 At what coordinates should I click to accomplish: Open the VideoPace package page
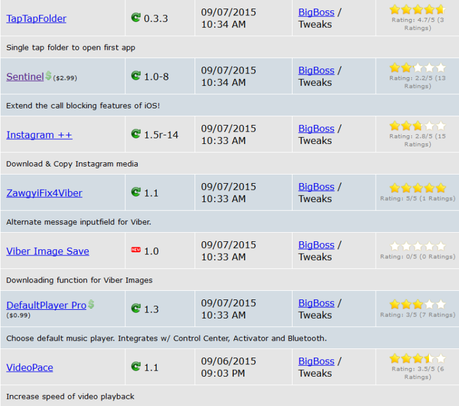(x=30, y=367)
